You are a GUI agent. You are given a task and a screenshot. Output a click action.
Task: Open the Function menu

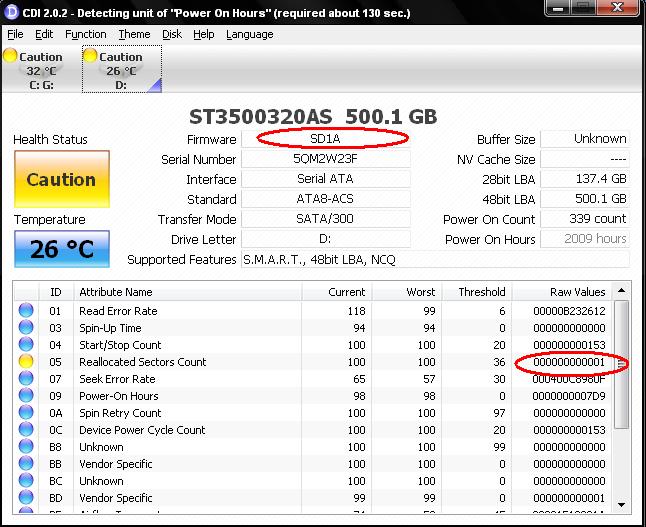(x=85, y=34)
